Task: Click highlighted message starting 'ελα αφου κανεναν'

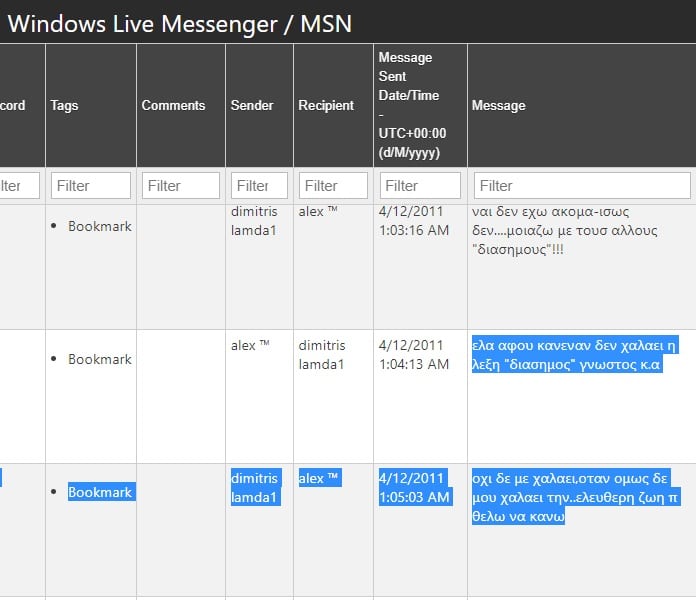Action: click(x=575, y=355)
